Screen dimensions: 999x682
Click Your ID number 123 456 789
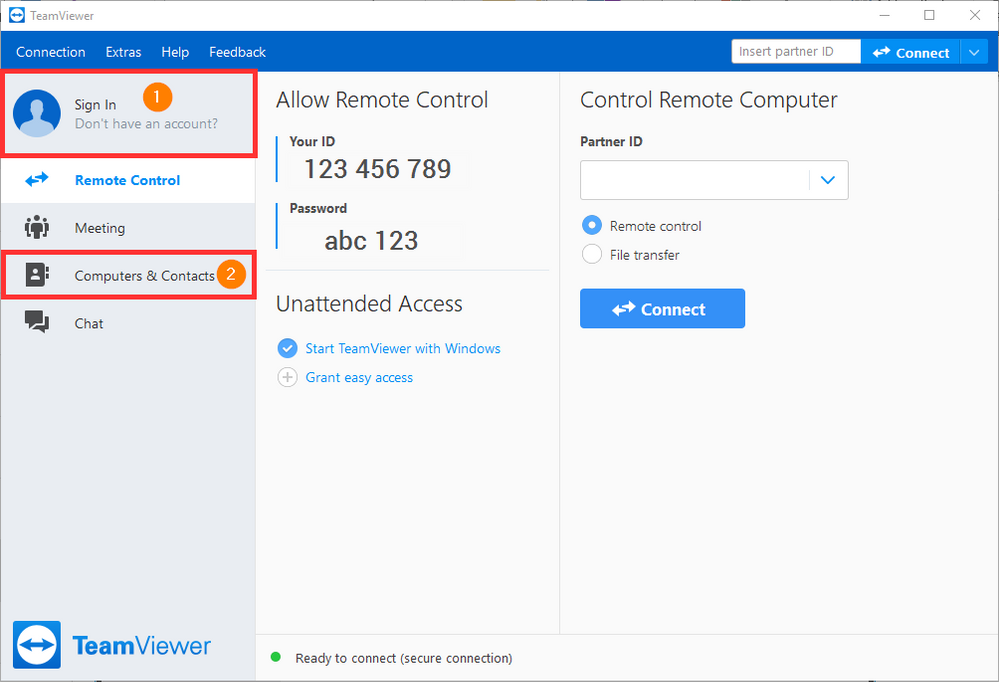coord(377,169)
